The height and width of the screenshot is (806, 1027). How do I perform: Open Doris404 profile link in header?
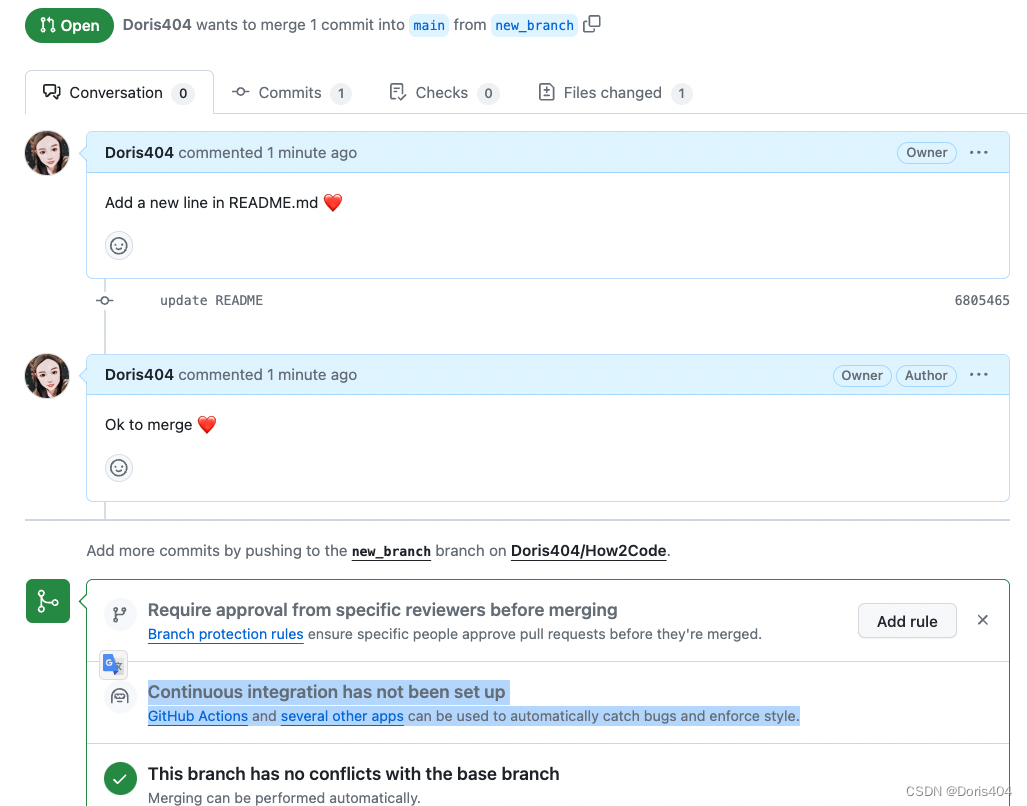[x=157, y=25]
